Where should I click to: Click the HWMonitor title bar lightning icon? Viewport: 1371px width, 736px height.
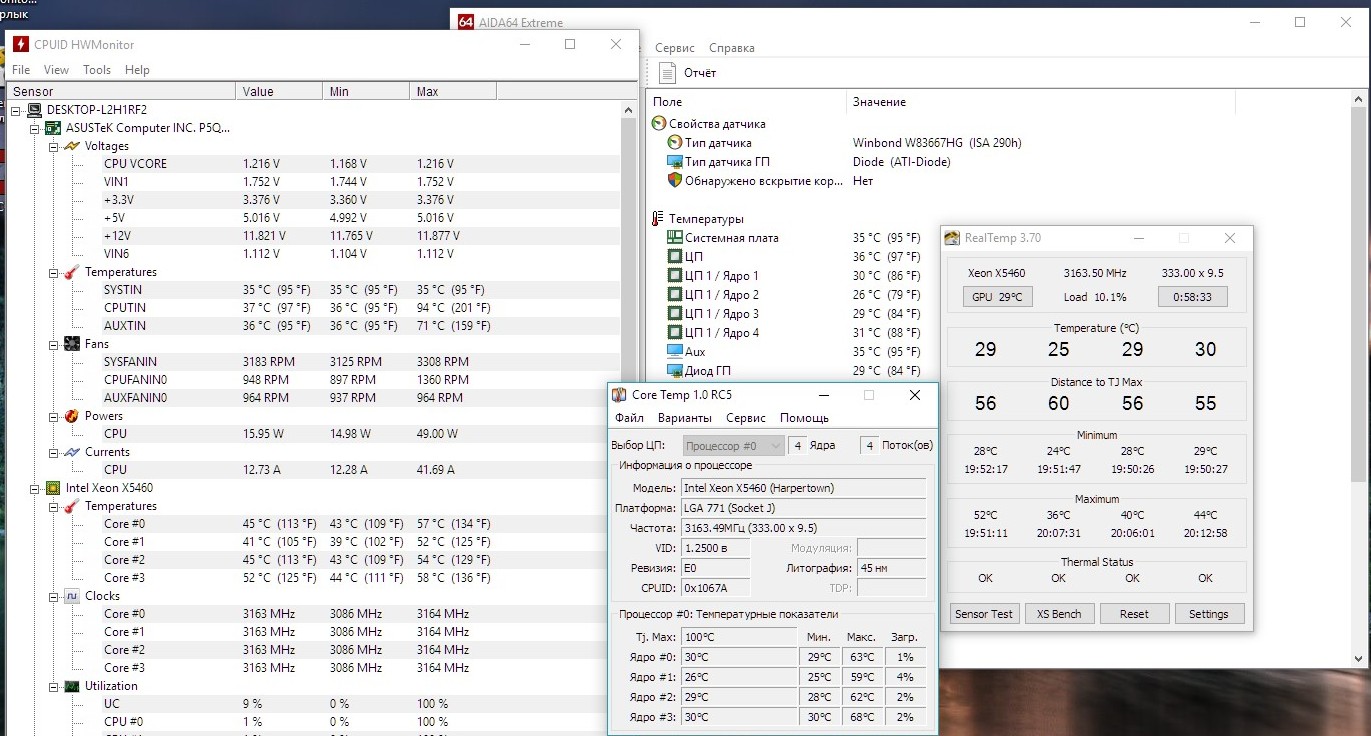(x=20, y=44)
